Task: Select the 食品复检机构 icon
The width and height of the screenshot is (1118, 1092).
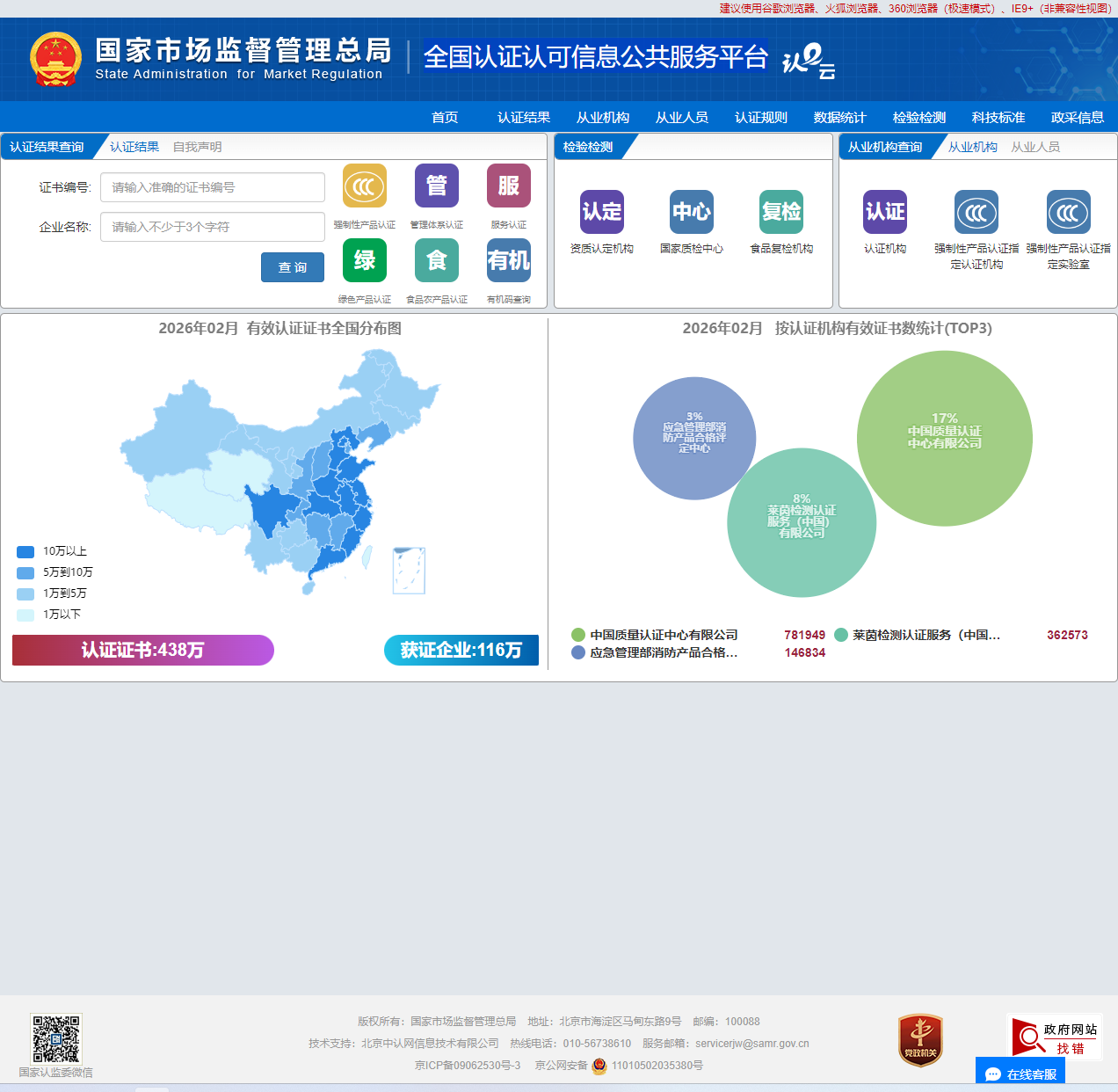Action: pos(780,212)
